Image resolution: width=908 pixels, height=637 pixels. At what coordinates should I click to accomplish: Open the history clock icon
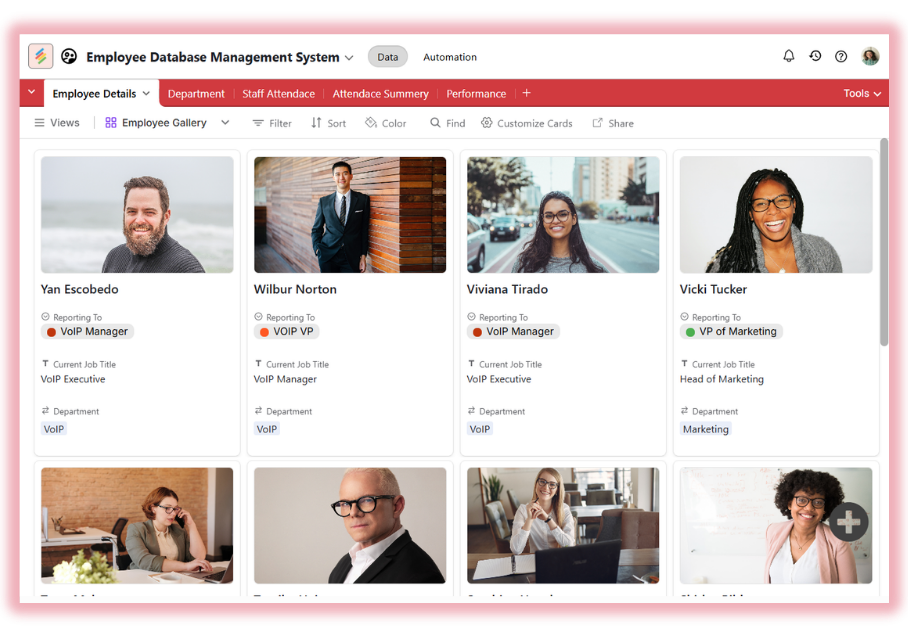[815, 57]
